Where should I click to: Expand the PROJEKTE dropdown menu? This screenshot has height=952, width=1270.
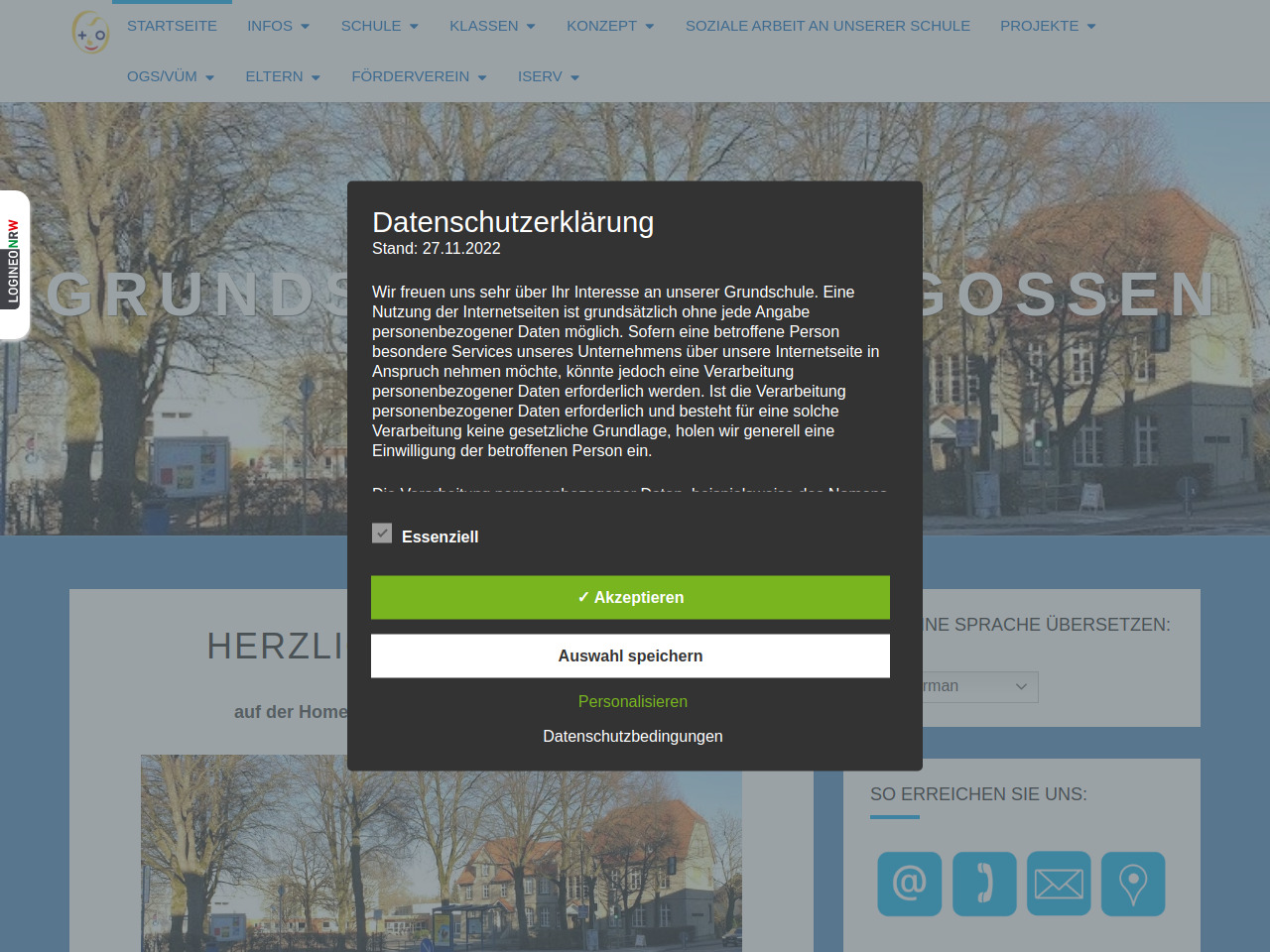point(1048,26)
